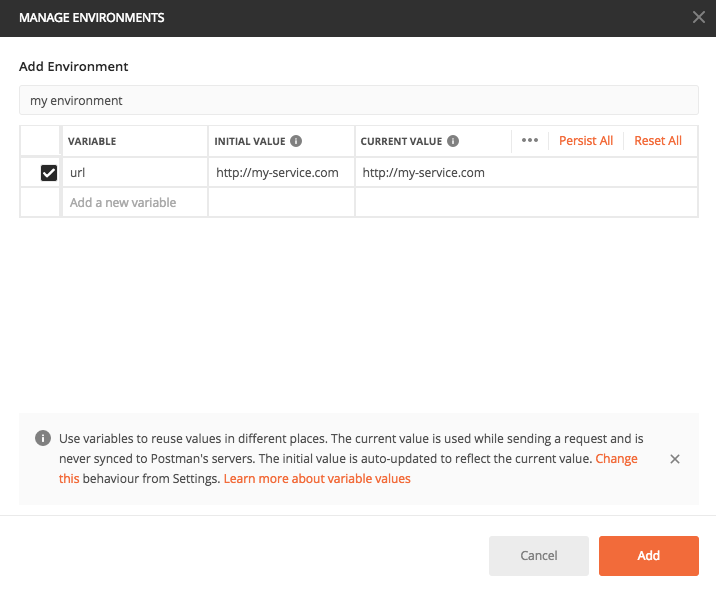
Task: Click the Change this settings link
Action: coord(616,458)
